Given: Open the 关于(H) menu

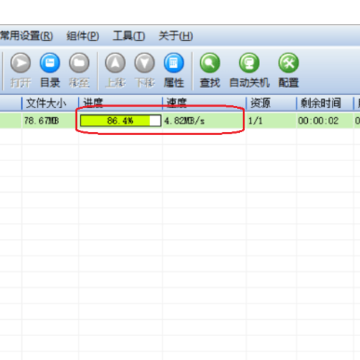Looking at the screenshot, I should pyautogui.click(x=175, y=36).
